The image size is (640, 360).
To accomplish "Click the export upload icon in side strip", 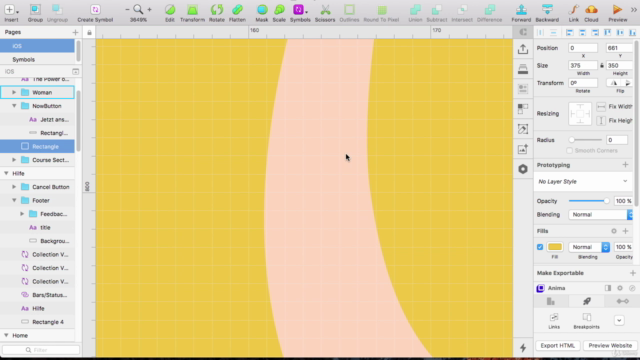I will 523,49.
